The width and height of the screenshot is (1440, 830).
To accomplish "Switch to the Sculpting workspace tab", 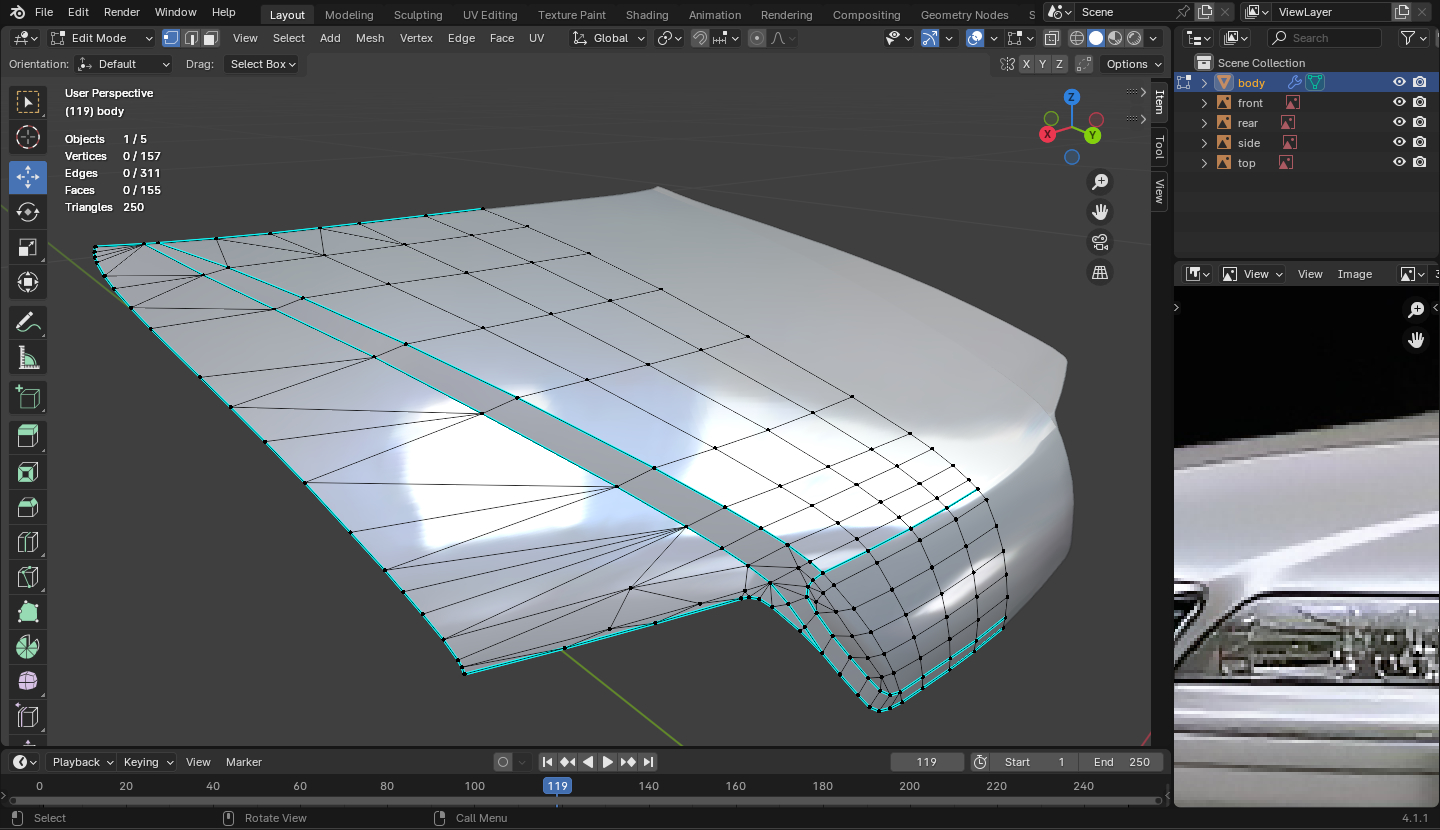I will [418, 15].
